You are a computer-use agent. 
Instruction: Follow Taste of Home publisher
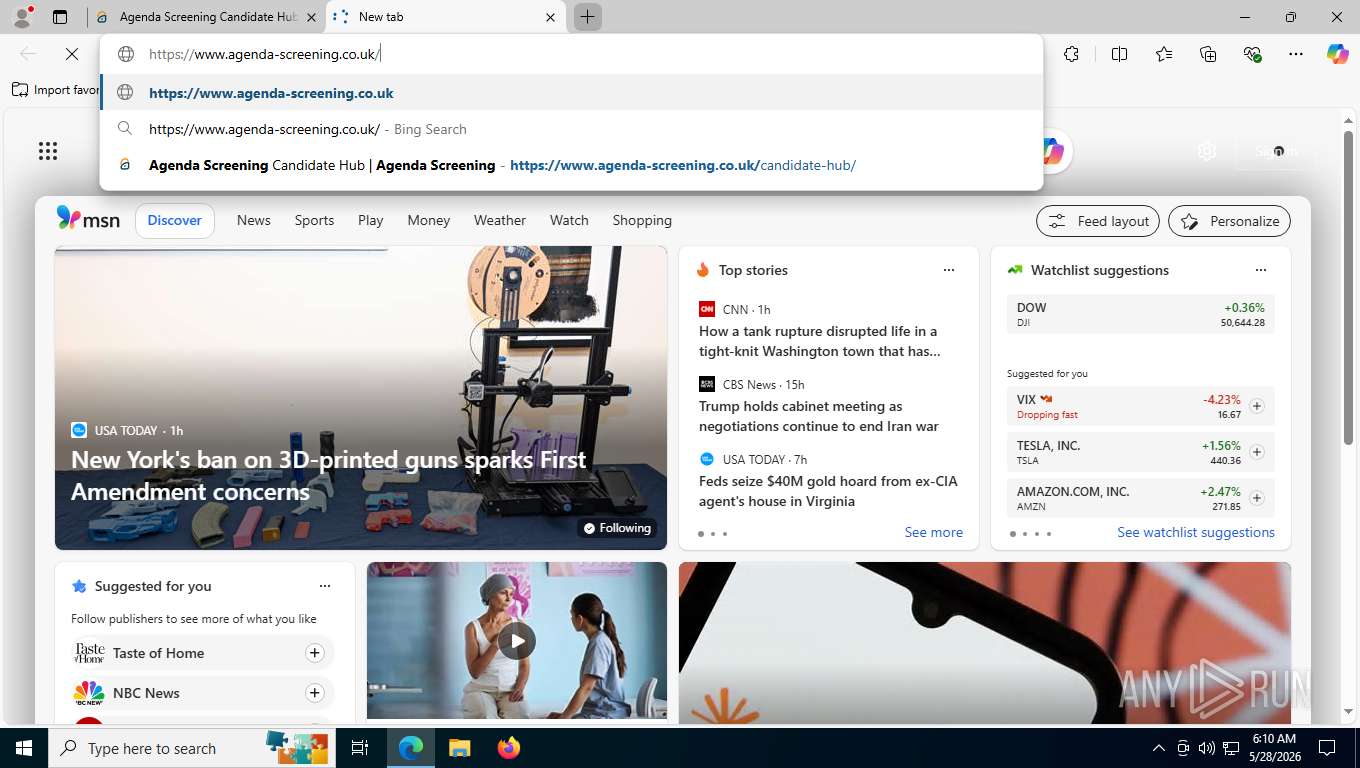(x=314, y=653)
